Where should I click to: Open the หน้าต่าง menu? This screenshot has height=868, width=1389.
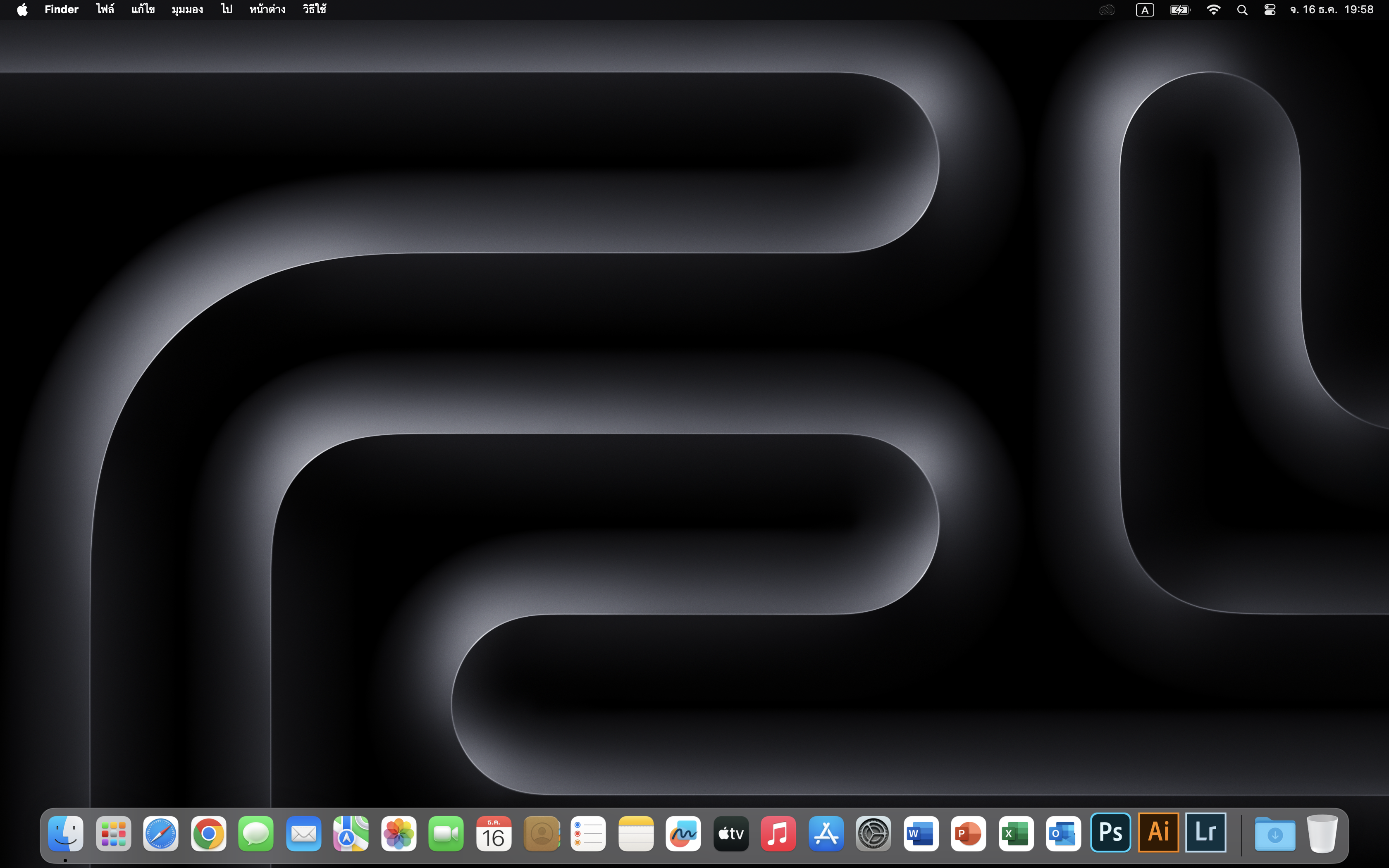[x=267, y=10]
